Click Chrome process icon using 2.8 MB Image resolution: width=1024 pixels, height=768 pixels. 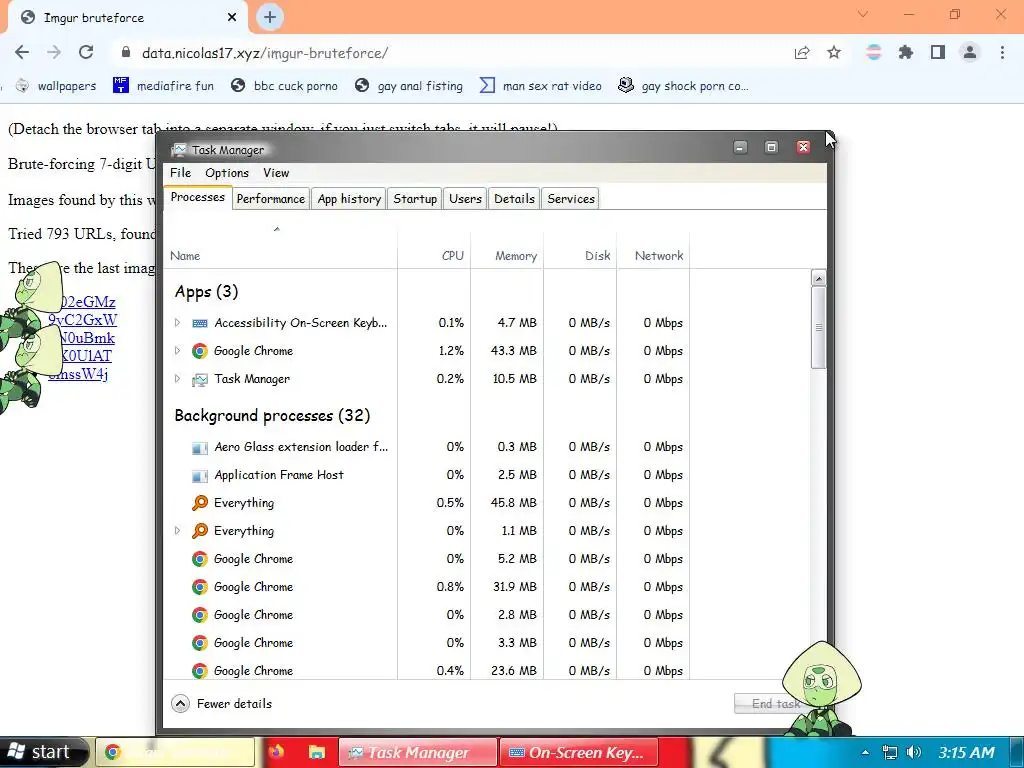[x=200, y=615]
